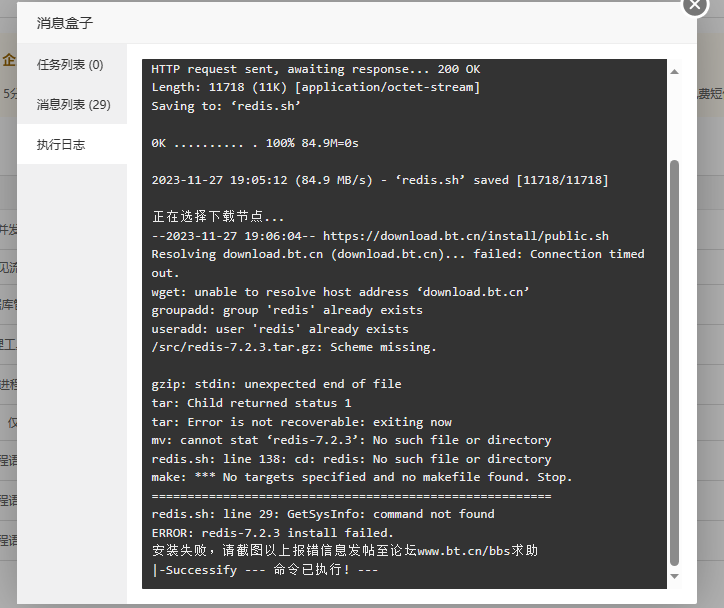Click the log scrollbar thumb
The image size is (724, 608).
[x=674, y=362]
